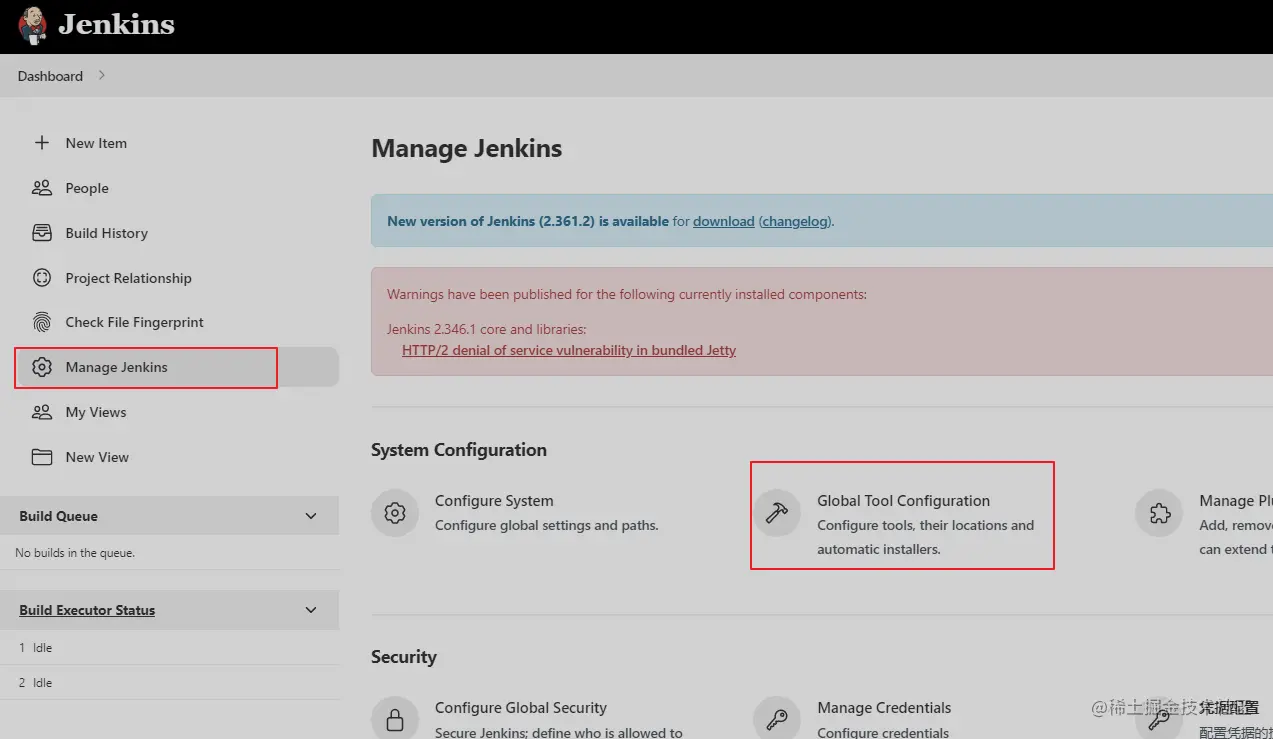1273x739 pixels.
Task: Click the Configure Global Security lock icon
Action: (x=395, y=719)
